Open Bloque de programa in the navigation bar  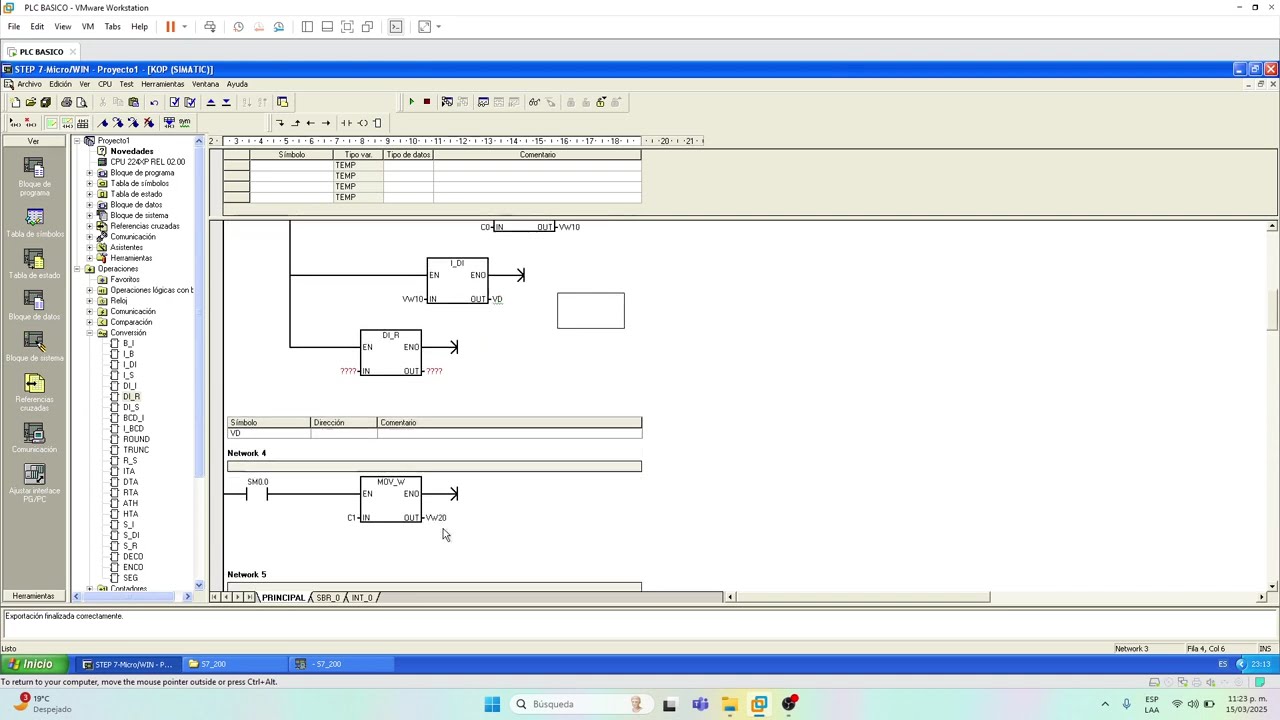[34, 177]
